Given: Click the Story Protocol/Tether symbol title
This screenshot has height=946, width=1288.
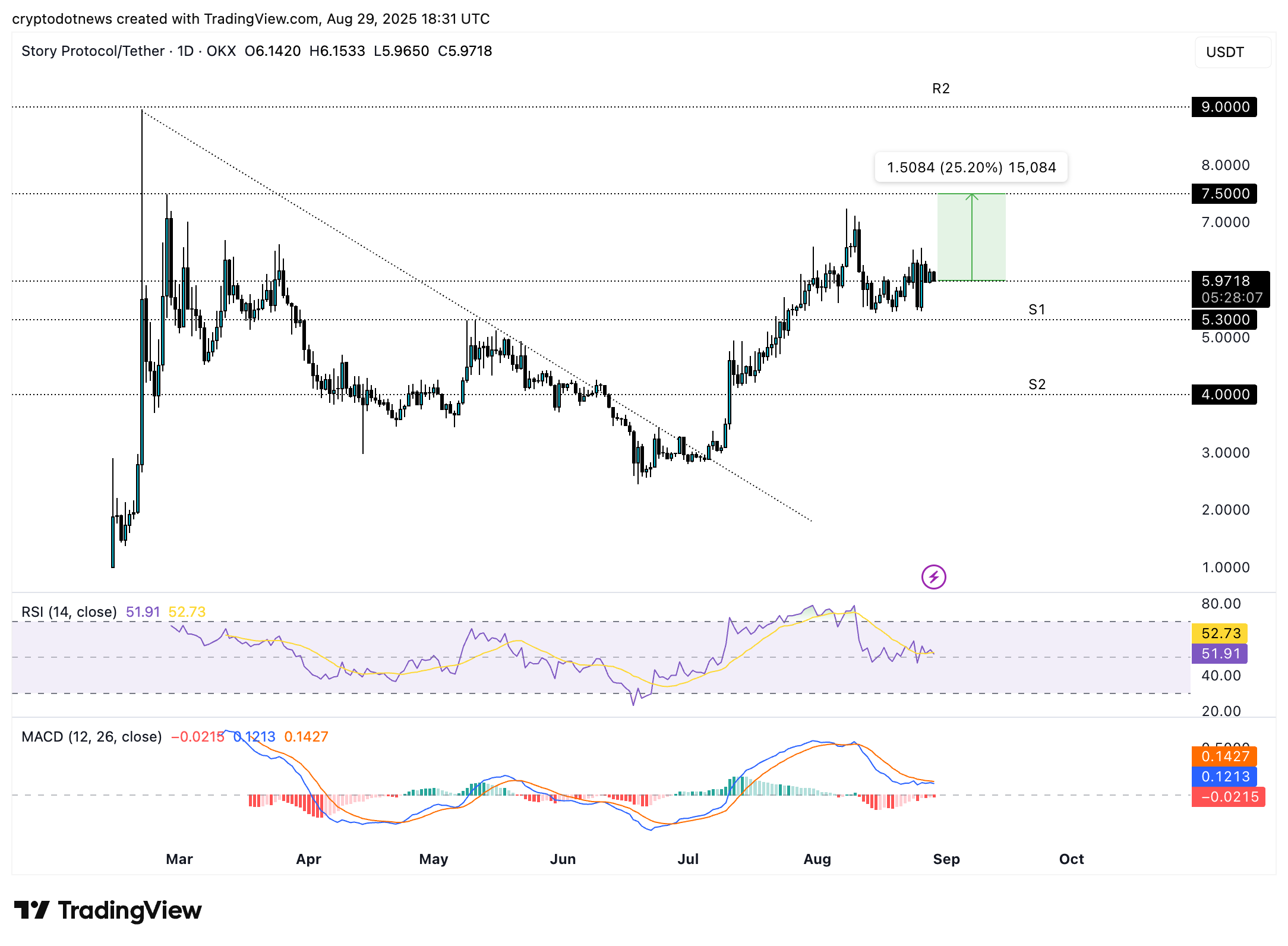Looking at the screenshot, I should click(93, 51).
